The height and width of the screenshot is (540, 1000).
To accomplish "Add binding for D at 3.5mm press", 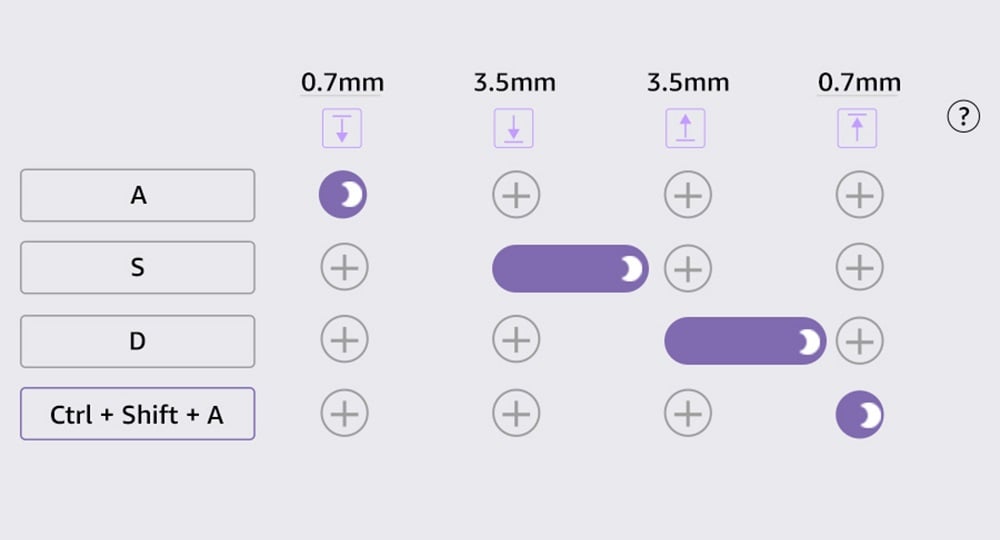I will [x=516, y=339].
